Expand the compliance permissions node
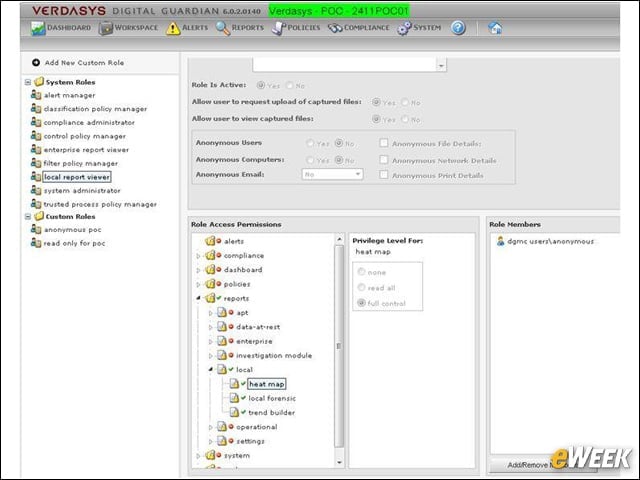The width and height of the screenshot is (640, 480). 198,256
